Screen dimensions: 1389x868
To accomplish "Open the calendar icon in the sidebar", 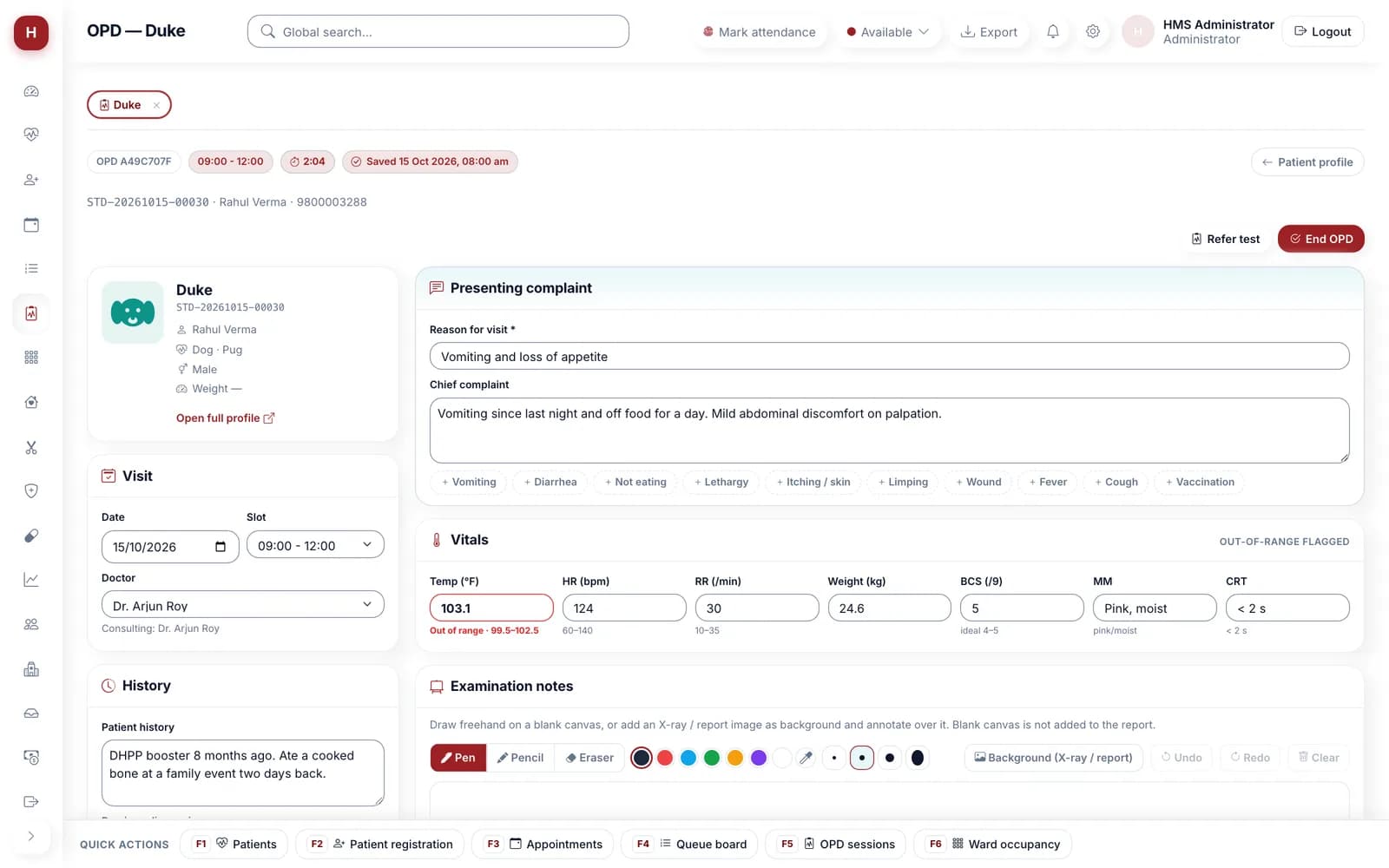I will [x=31, y=225].
